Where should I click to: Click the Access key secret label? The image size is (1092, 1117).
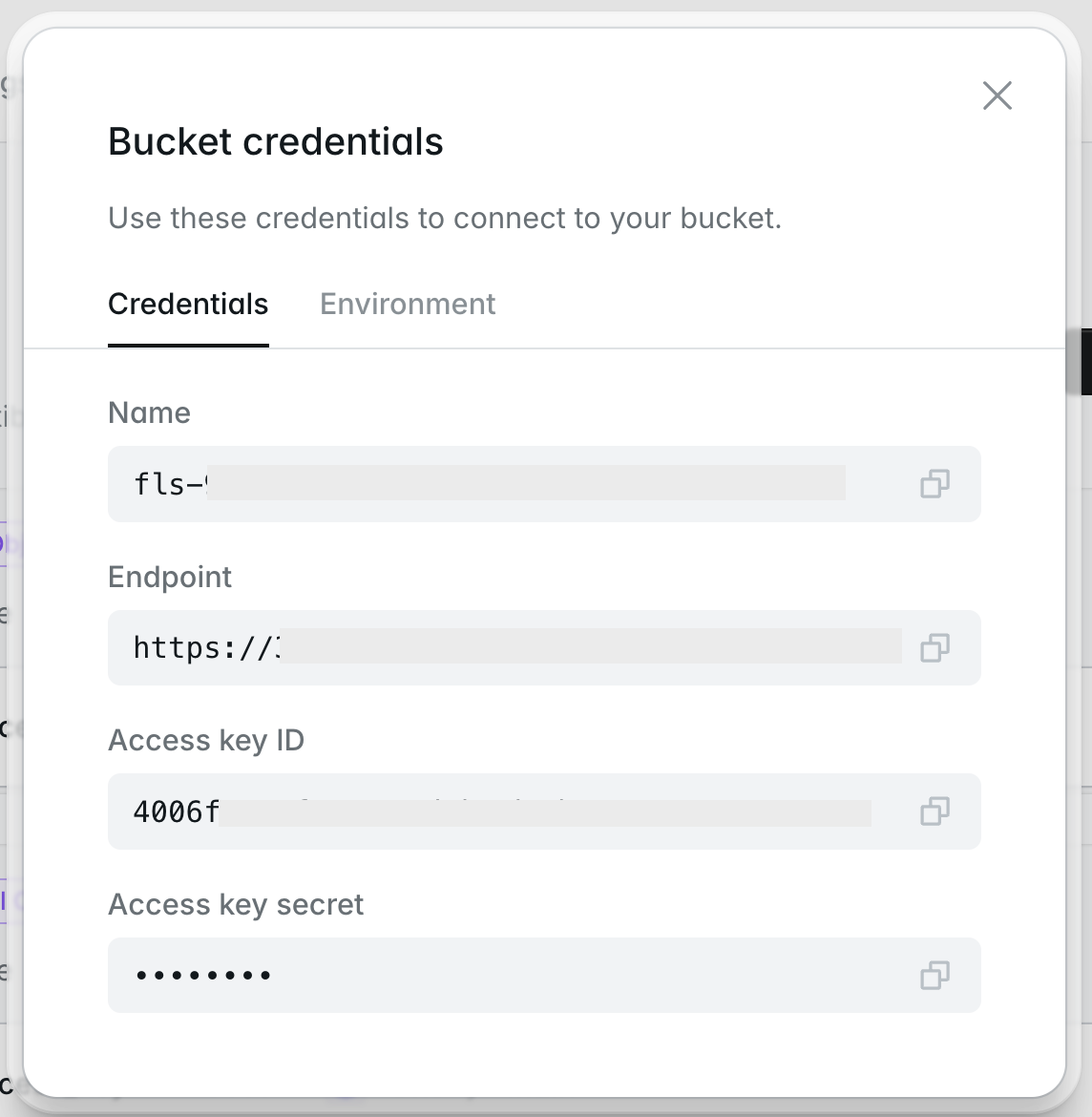click(236, 905)
